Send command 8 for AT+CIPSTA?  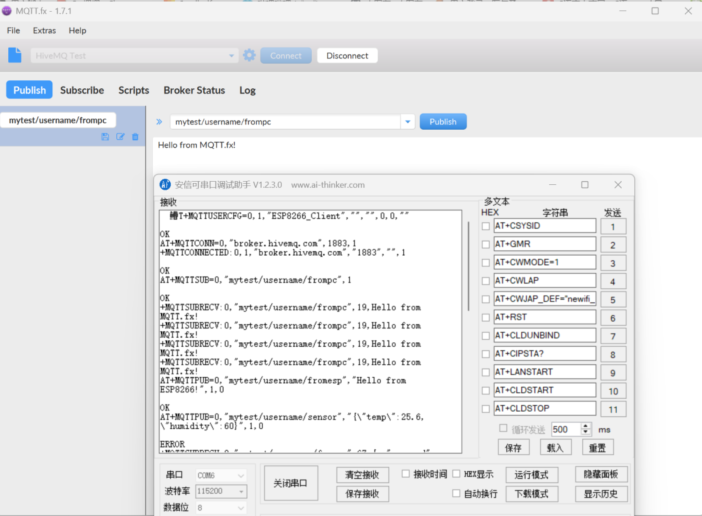(x=613, y=354)
